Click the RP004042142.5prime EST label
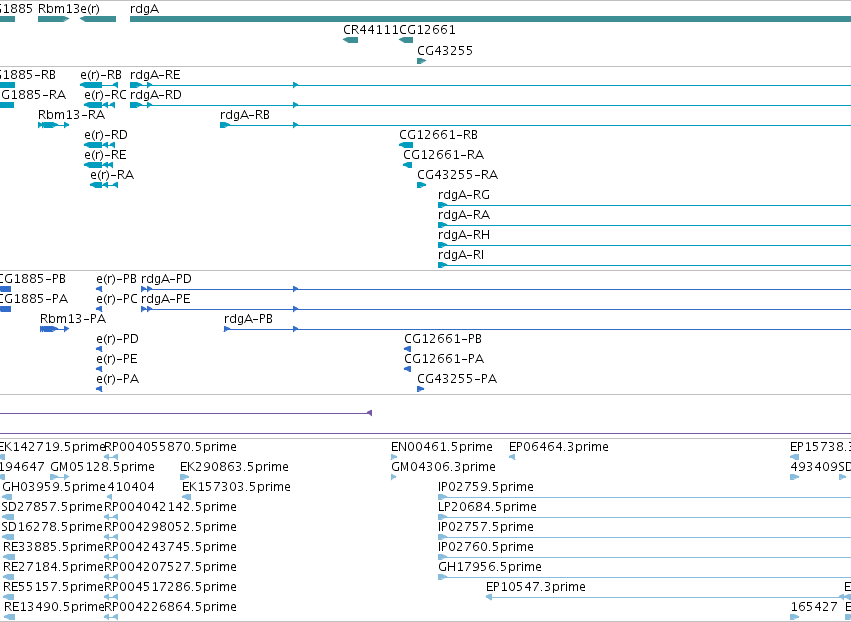 tap(170, 507)
